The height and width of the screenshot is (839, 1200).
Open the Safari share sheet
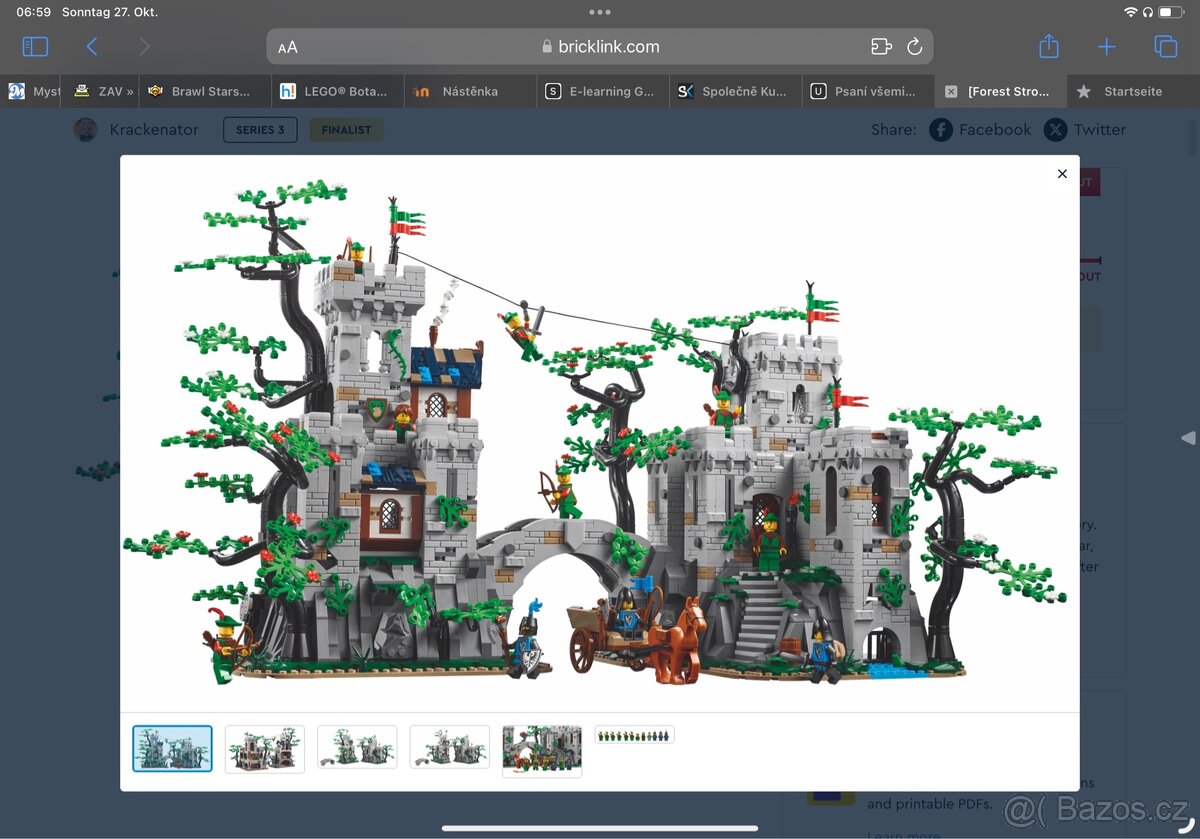(1048, 46)
